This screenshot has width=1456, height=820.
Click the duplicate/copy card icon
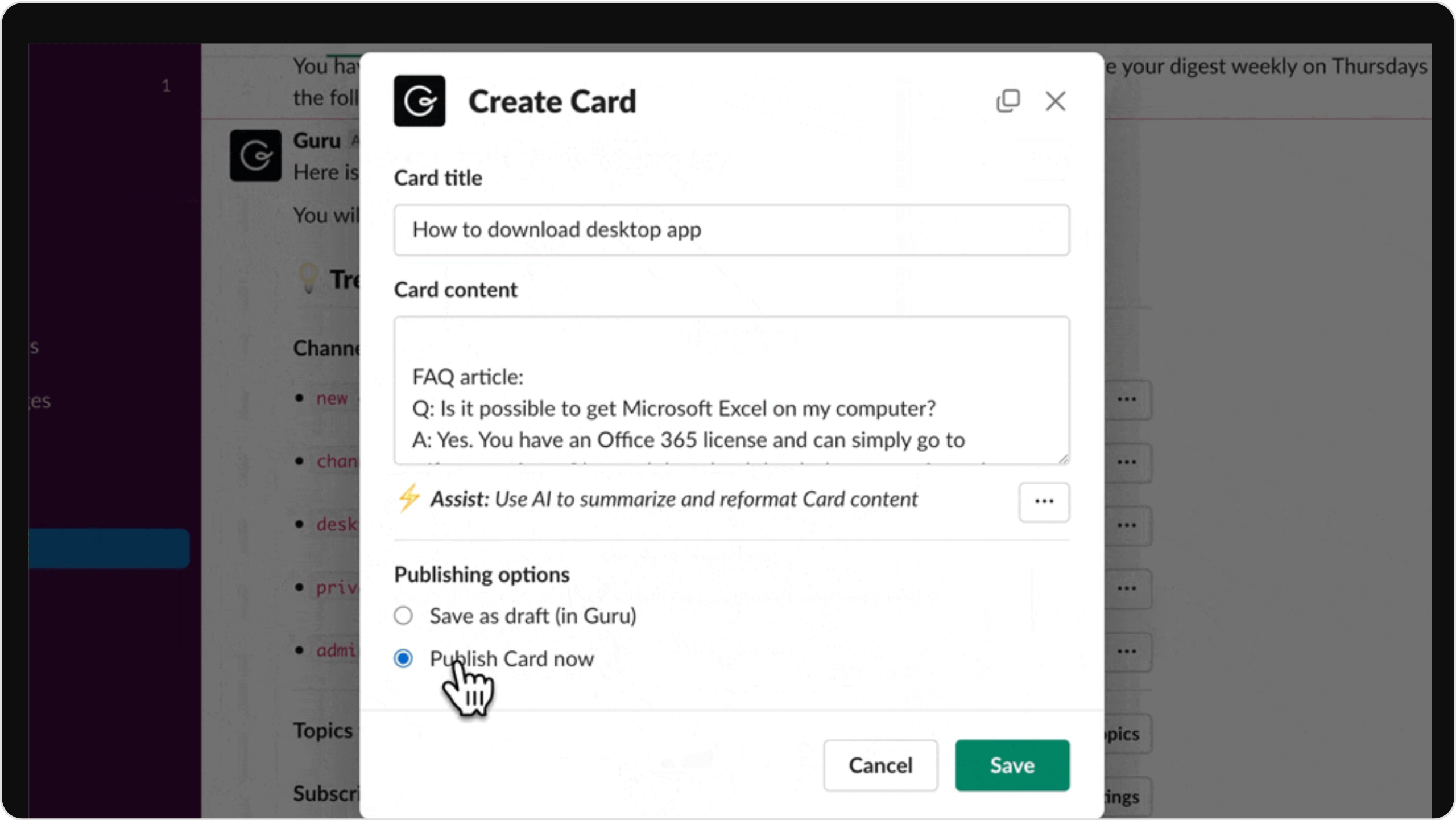click(x=1008, y=100)
